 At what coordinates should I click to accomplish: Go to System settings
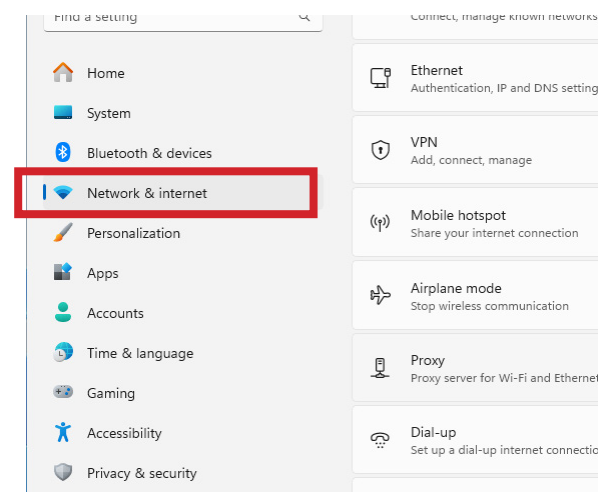pyautogui.click(x=182, y=113)
